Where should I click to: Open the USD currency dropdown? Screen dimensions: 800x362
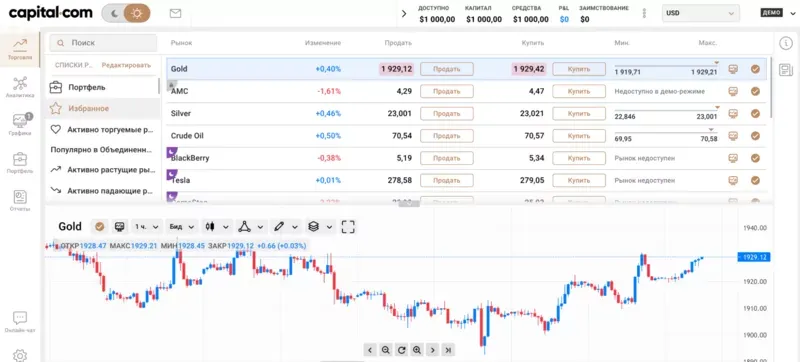pos(701,13)
